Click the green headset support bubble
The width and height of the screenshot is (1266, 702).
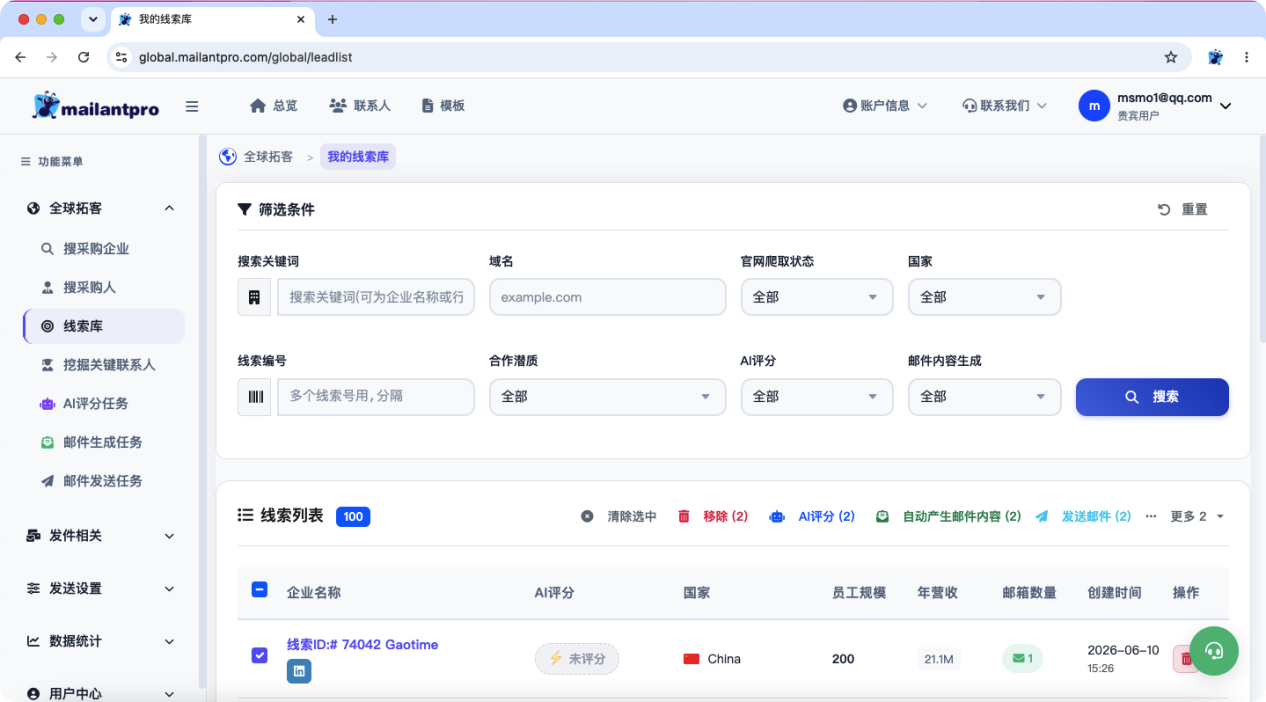coord(1214,651)
